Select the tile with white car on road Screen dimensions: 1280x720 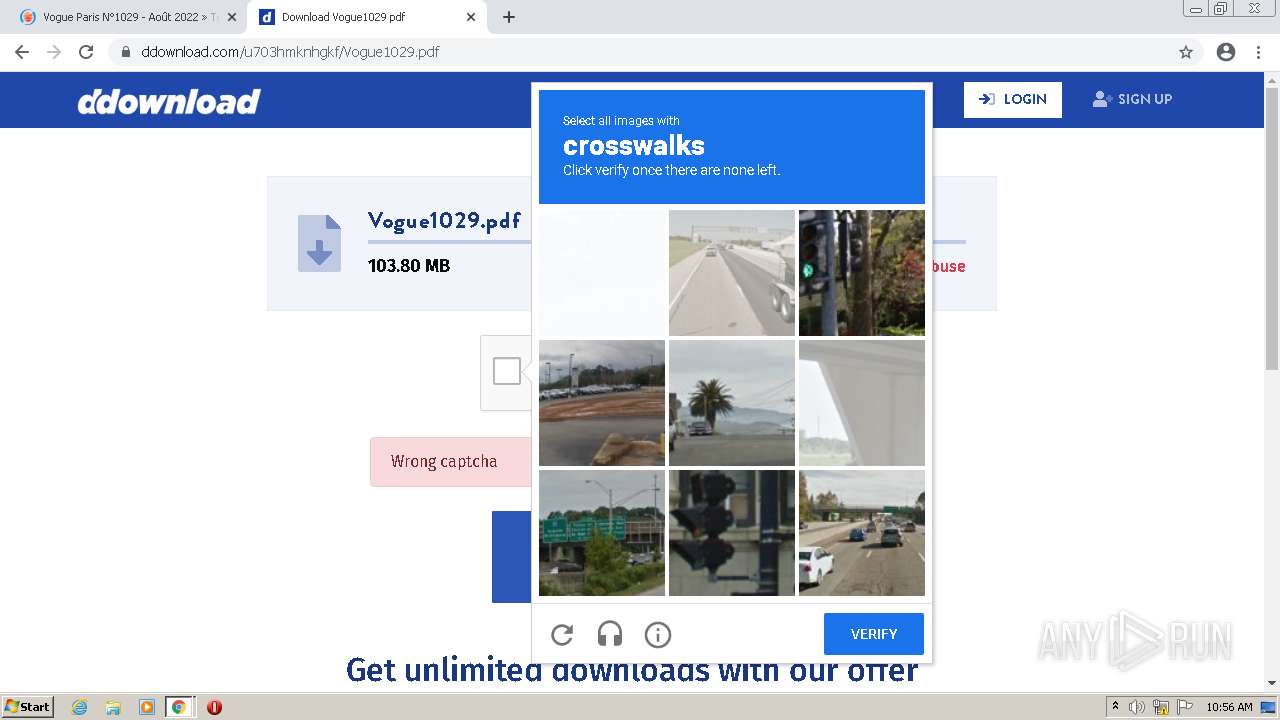pos(862,533)
